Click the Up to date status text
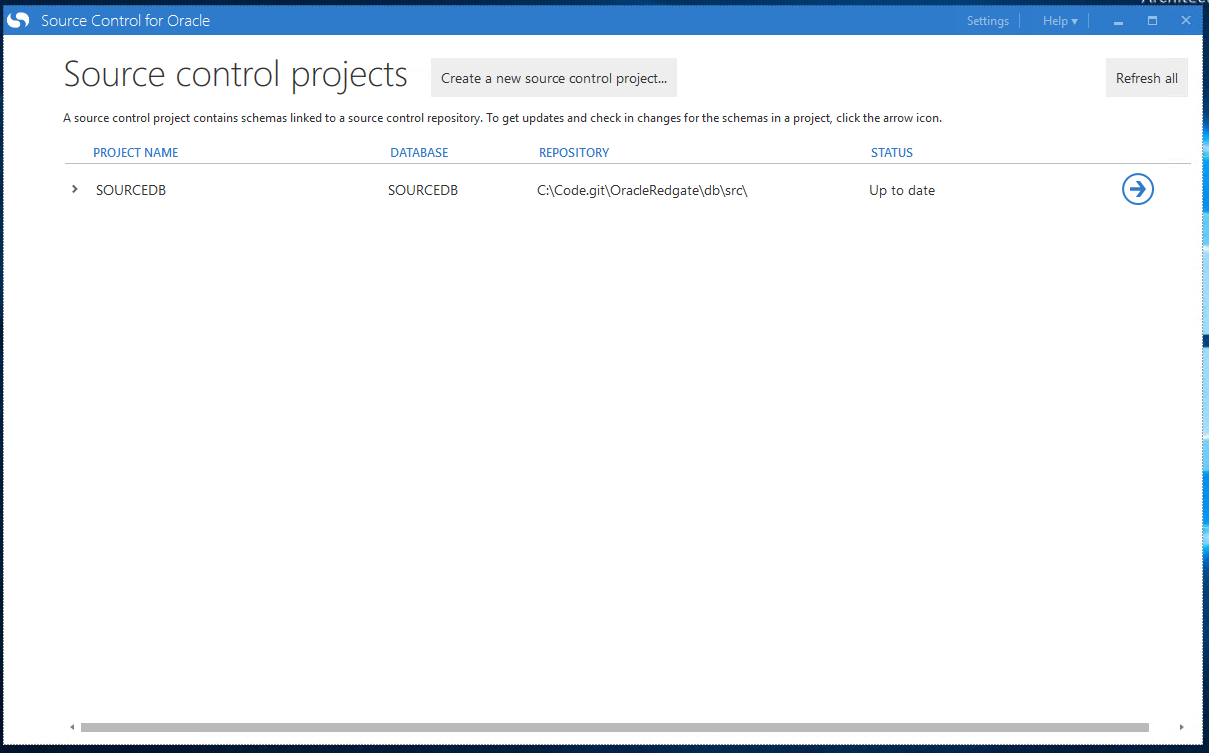This screenshot has height=753, width=1209. click(901, 190)
